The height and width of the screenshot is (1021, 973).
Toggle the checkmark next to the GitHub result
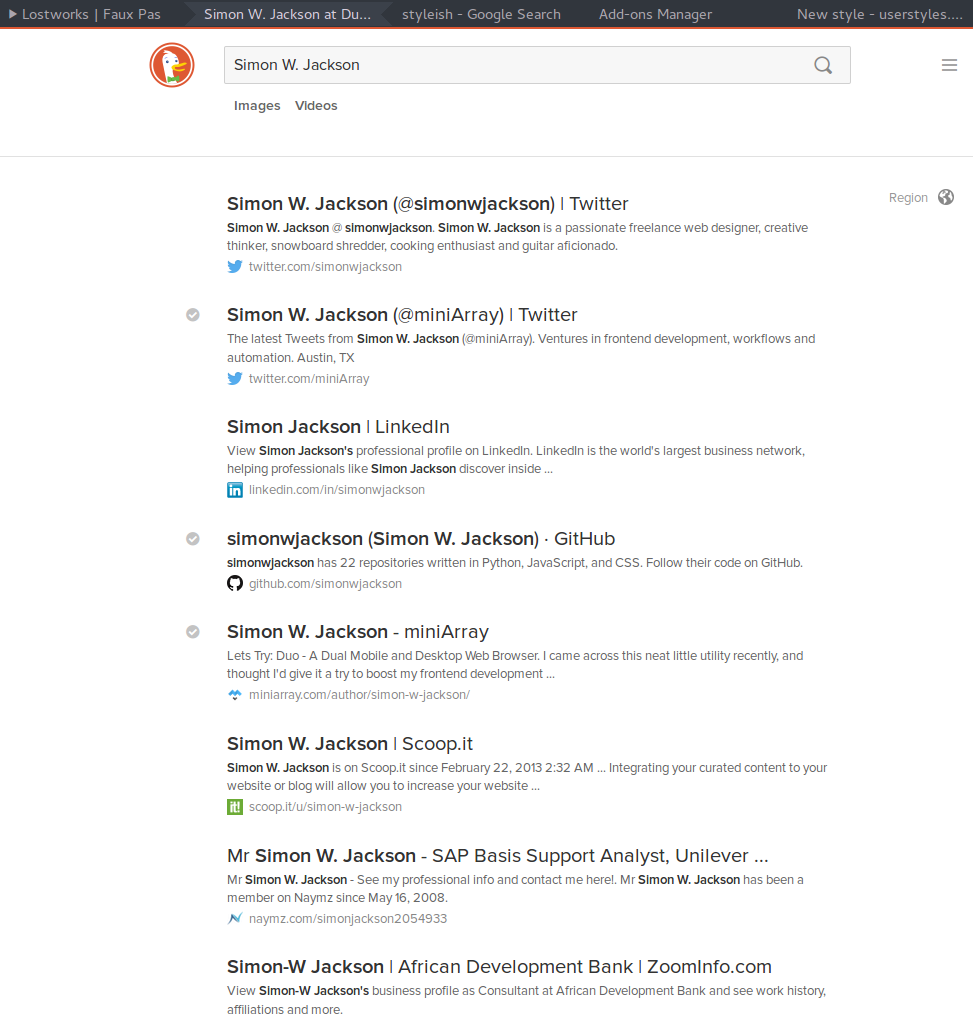tap(192, 538)
